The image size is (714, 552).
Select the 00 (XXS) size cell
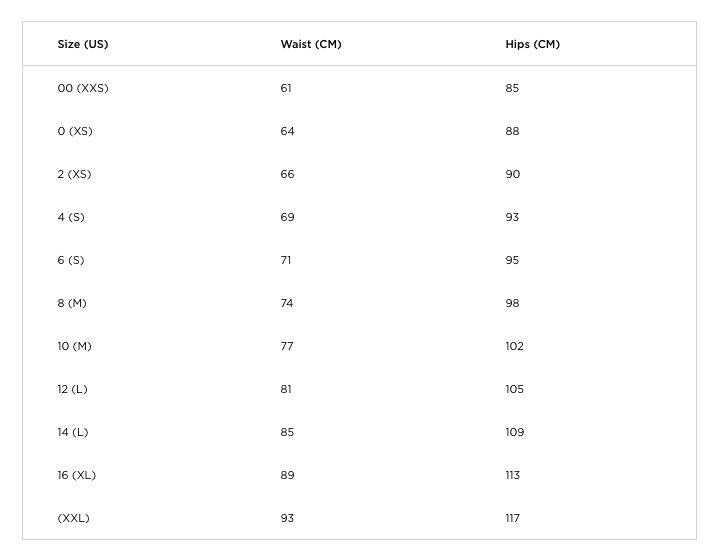click(x=83, y=88)
